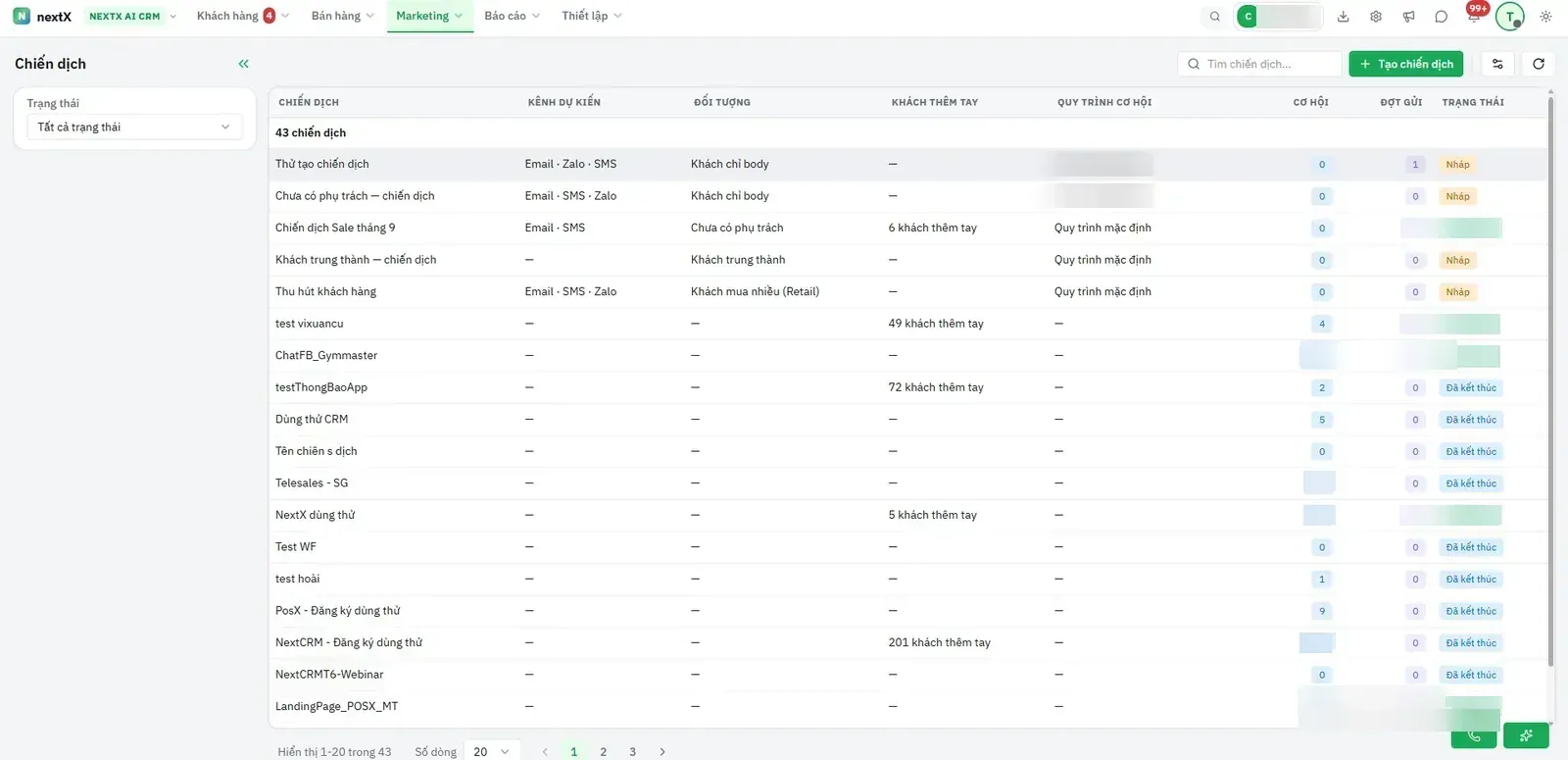
Task: Open campaign Chiến dịch Sale tháng 9
Action: tap(335, 228)
